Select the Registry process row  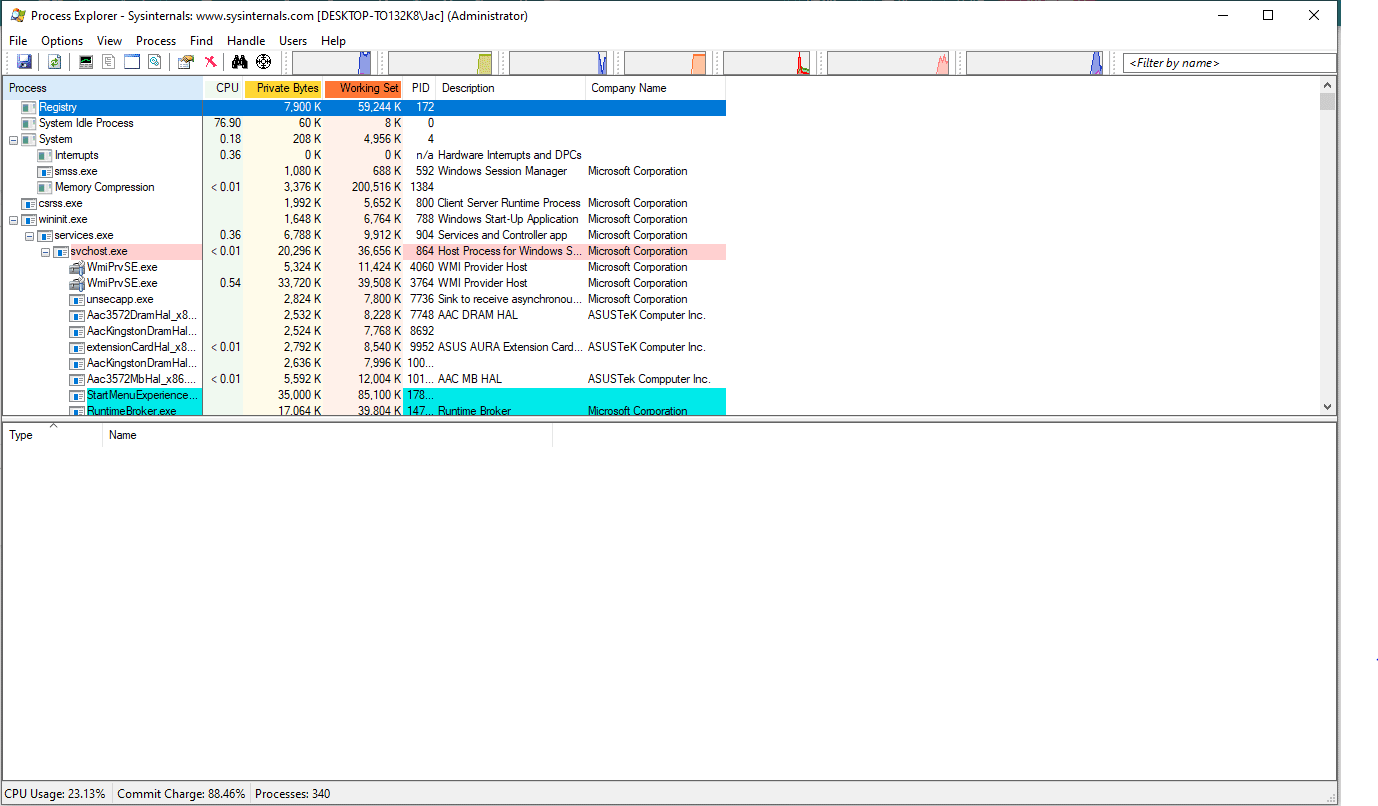(364, 107)
